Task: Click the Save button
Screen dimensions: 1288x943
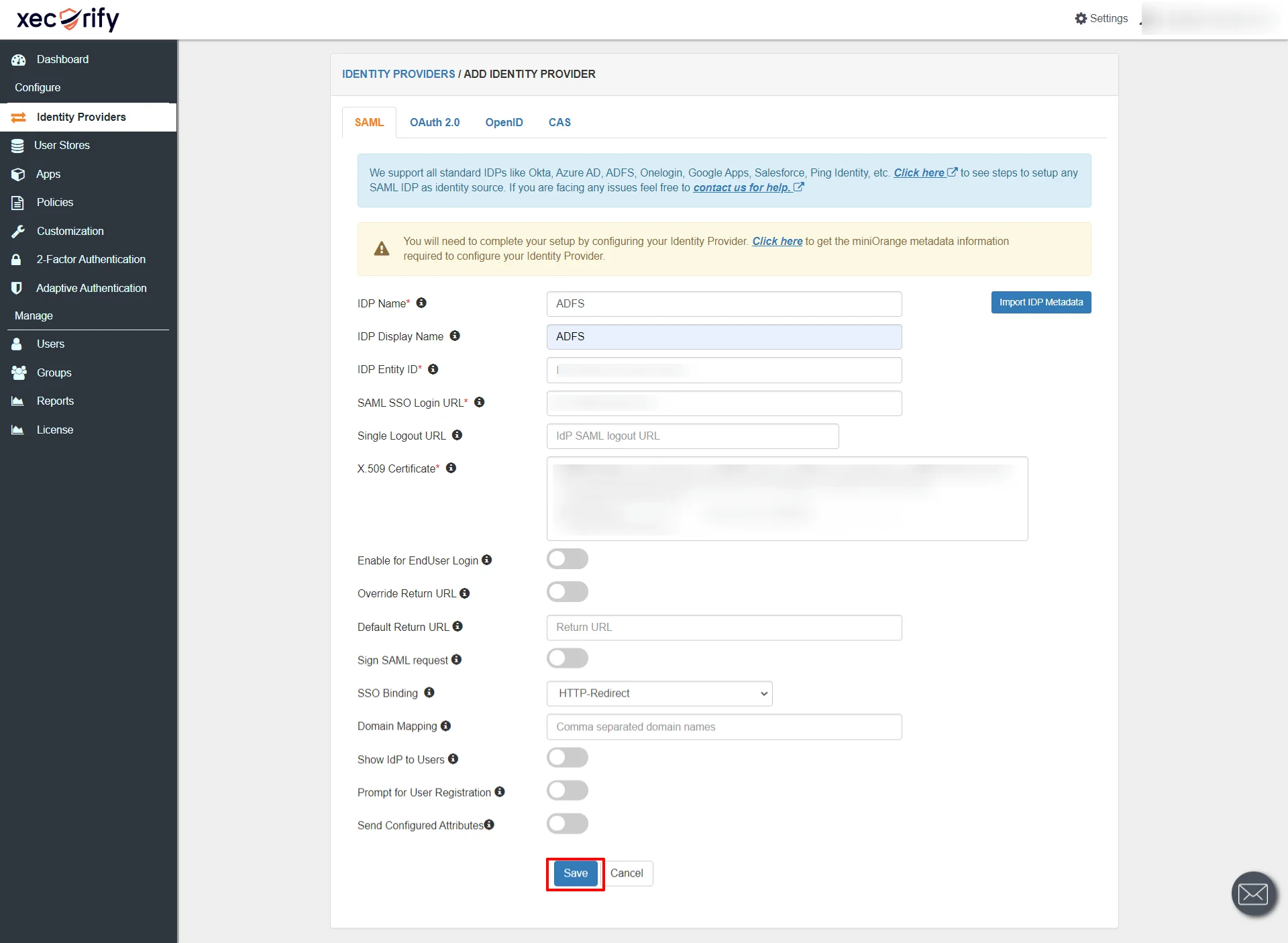Action: point(575,873)
